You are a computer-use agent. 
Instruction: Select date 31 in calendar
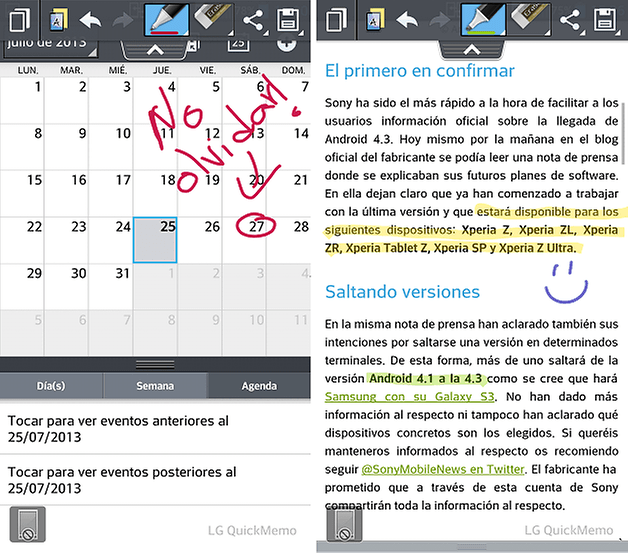pyautogui.click(x=111, y=287)
